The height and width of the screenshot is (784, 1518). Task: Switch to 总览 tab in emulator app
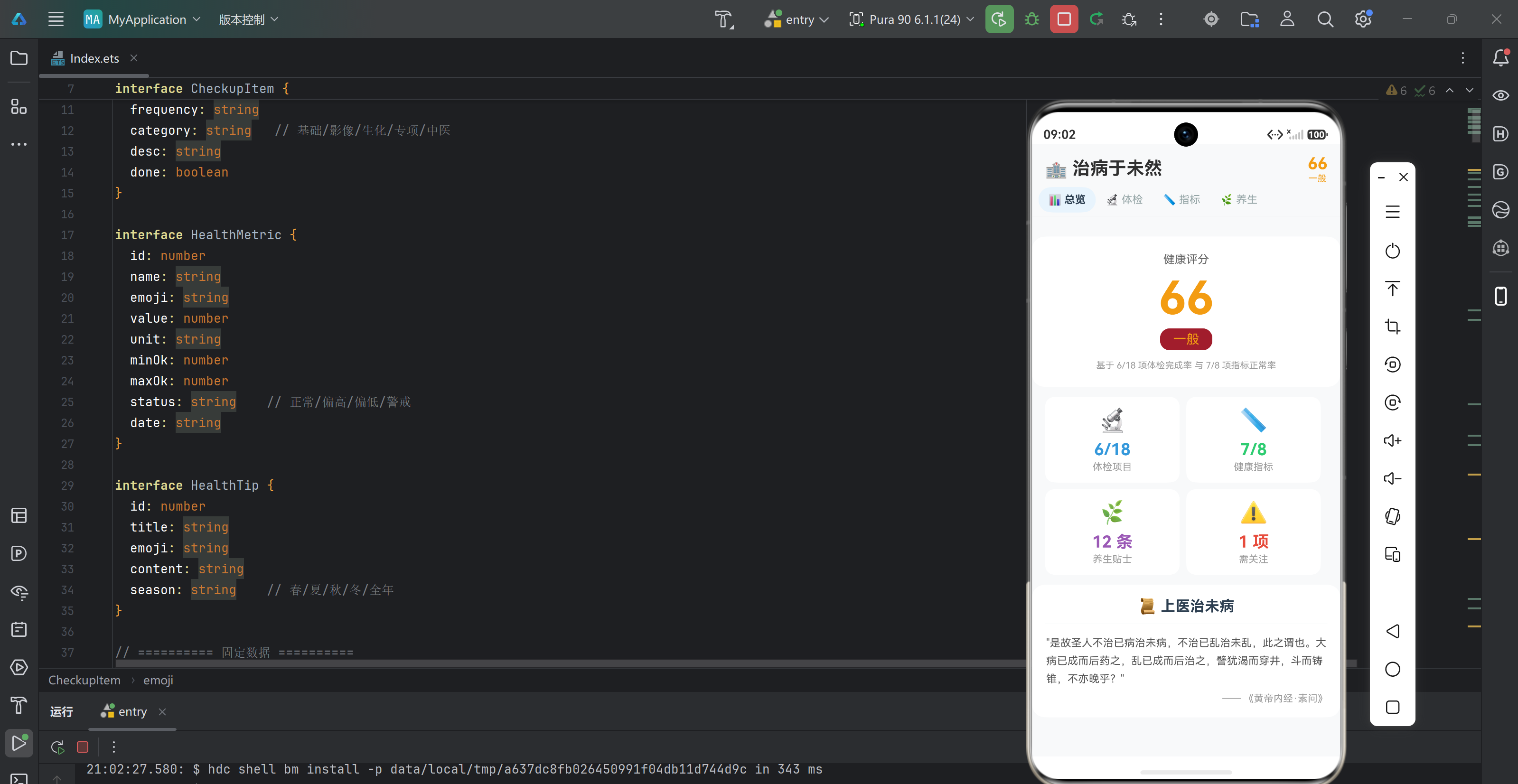coord(1067,200)
